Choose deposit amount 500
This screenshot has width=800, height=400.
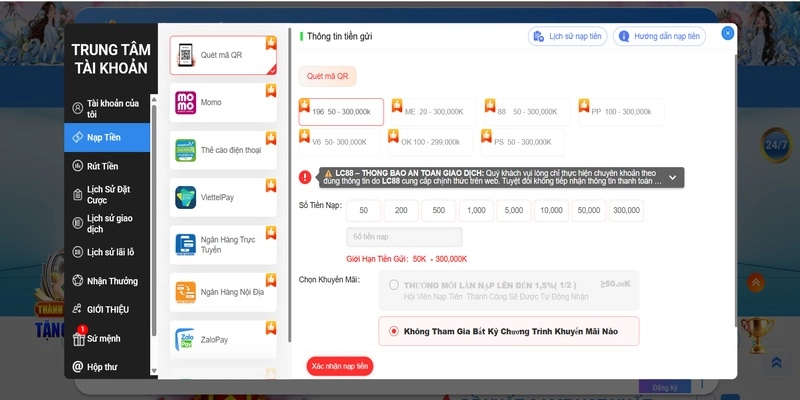[439, 210]
